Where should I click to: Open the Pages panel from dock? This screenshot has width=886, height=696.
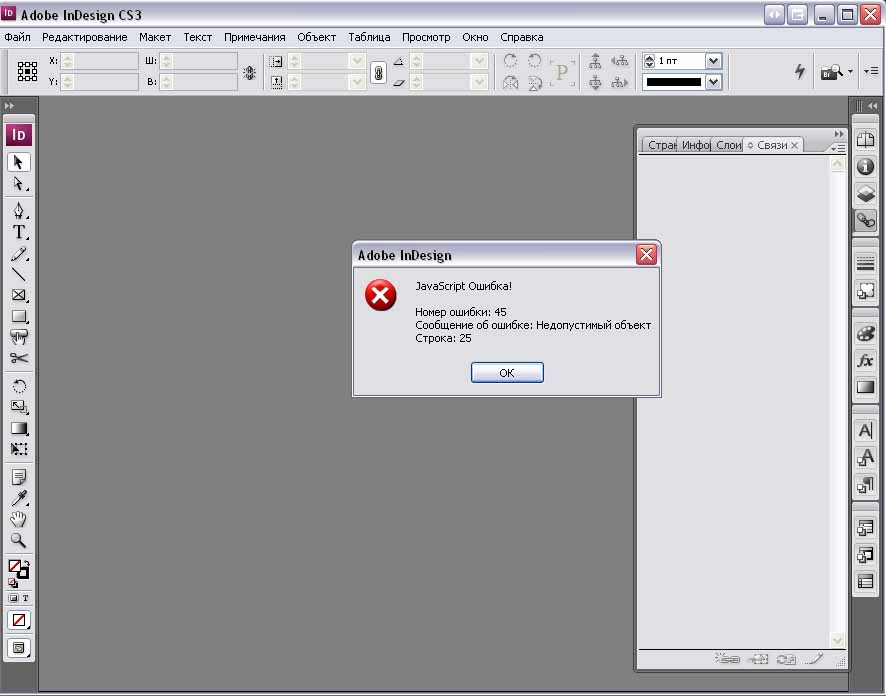point(865,139)
